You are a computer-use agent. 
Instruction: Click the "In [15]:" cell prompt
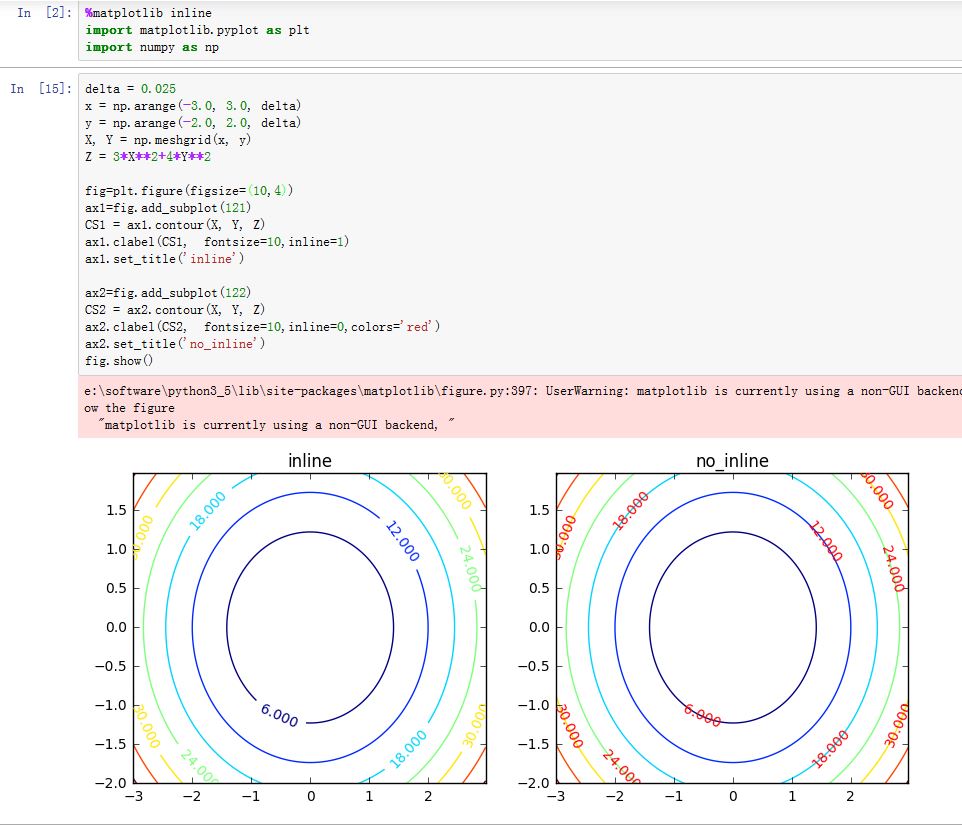point(41,89)
